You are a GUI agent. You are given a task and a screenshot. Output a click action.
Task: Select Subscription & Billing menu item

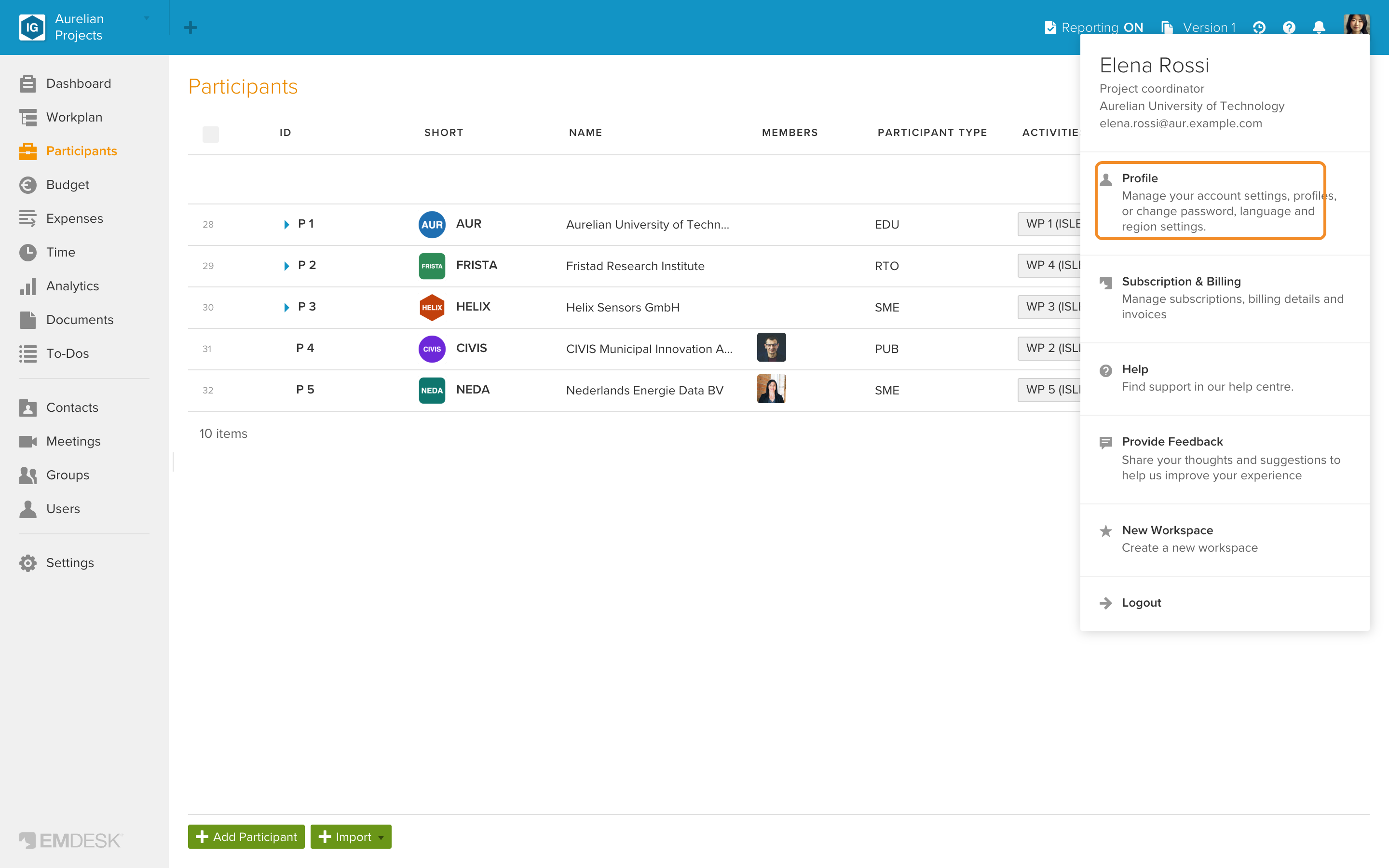1224,298
